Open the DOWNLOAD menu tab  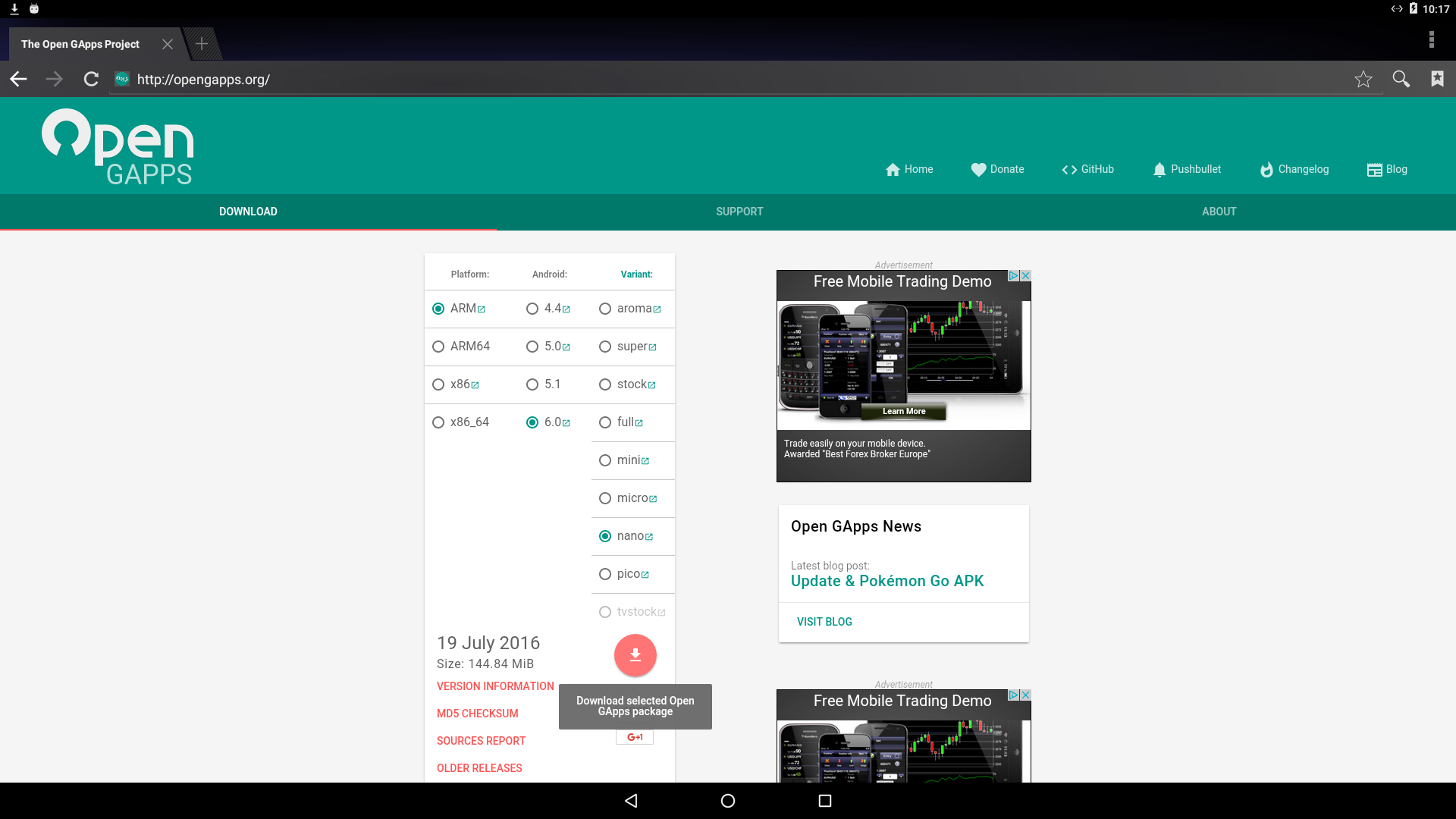(x=247, y=211)
